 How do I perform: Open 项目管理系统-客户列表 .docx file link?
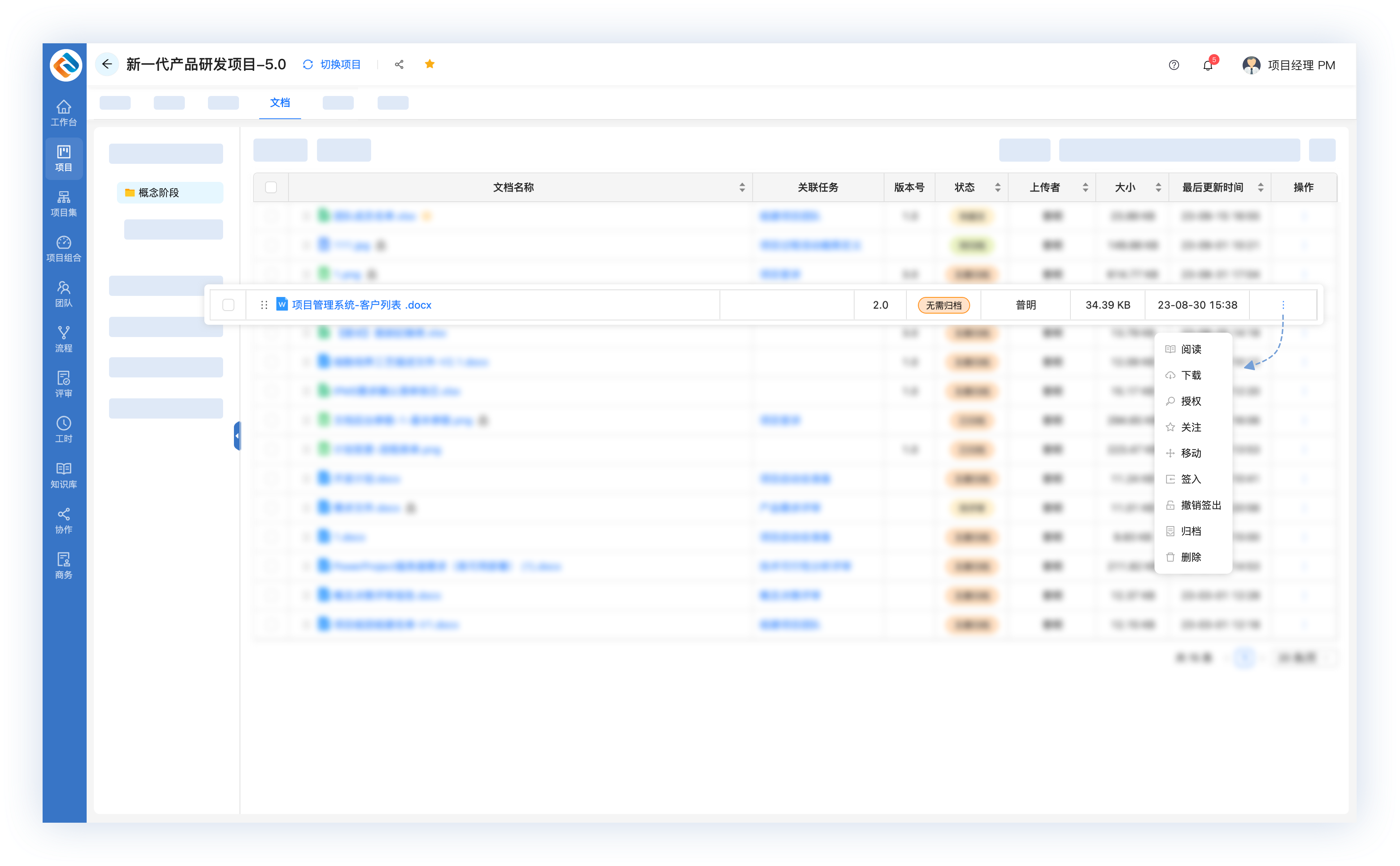tap(361, 305)
